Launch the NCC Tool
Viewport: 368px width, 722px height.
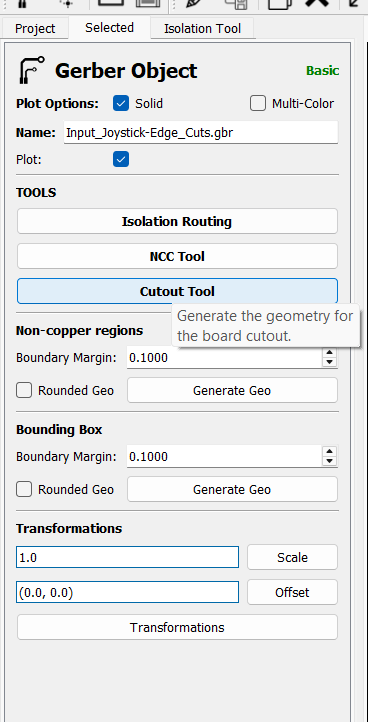coord(177,256)
